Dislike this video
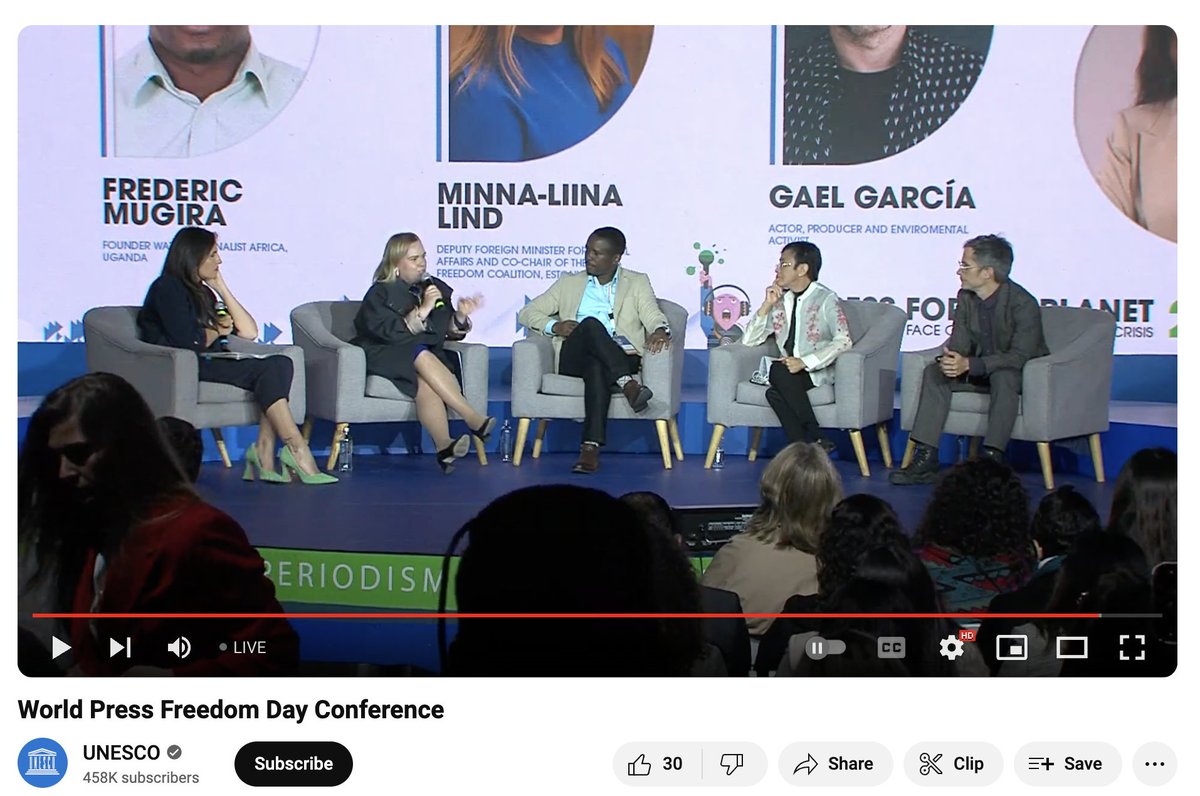Viewport: 1200px width, 796px height. coord(734,764)
